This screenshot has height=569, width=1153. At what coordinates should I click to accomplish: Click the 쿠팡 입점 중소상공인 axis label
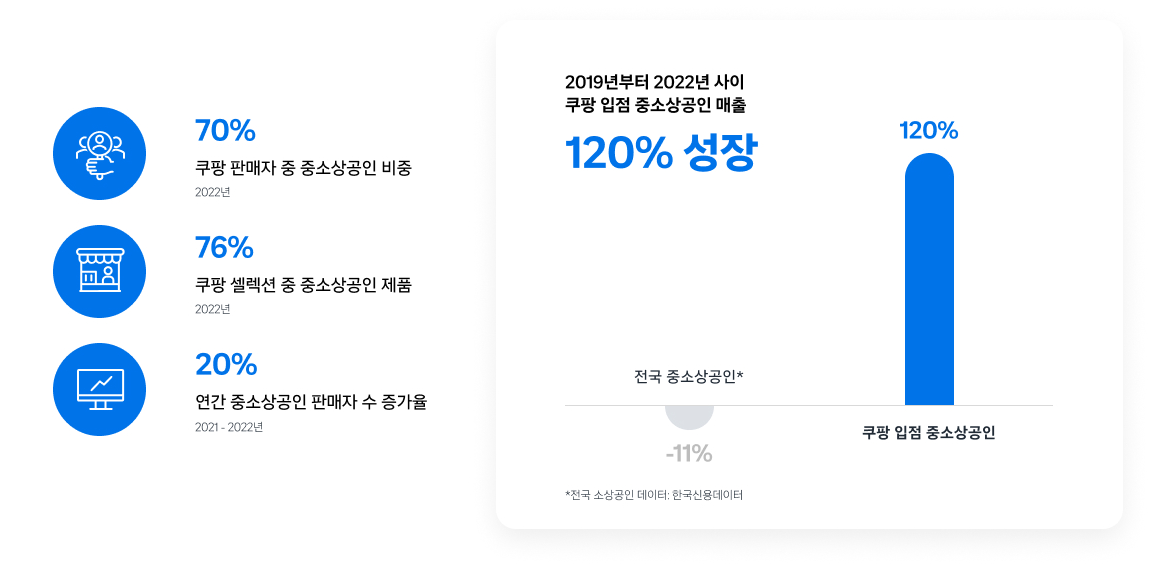tap(929, 433)
